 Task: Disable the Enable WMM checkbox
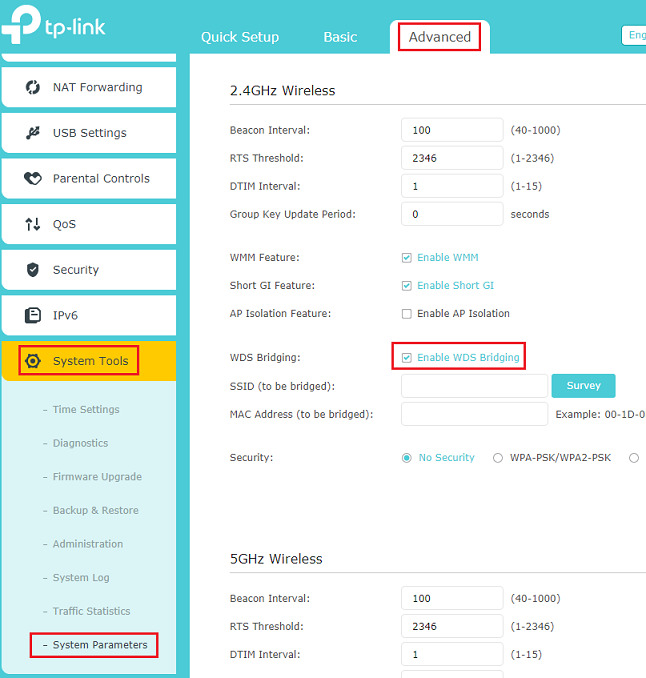point(406,258)
